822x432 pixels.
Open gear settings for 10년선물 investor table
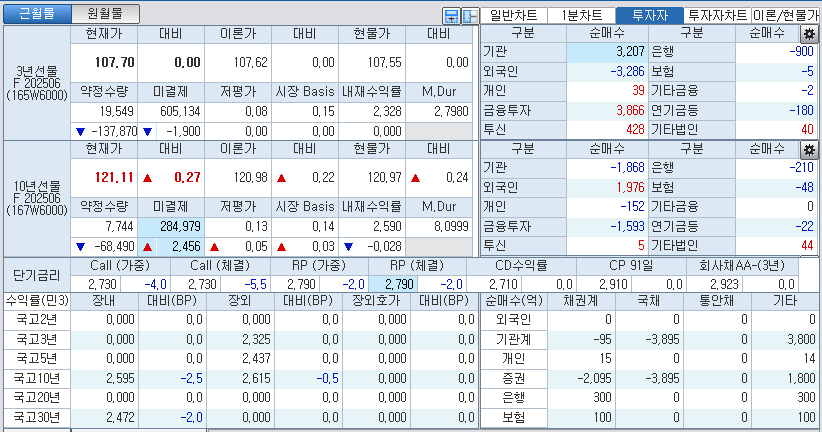point(809,150)
